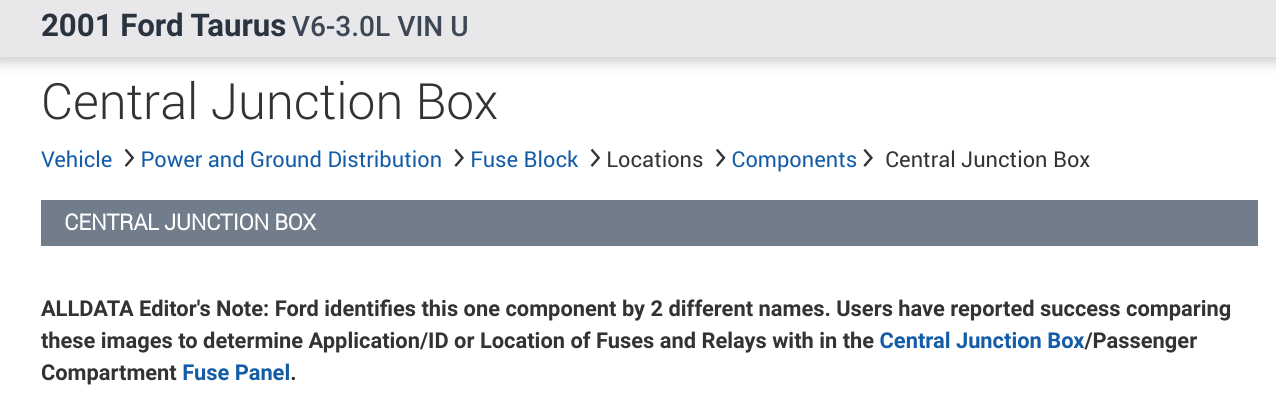
Task: Click the words Passenger Compartment in the note
Action: (x=1143, y=341)
